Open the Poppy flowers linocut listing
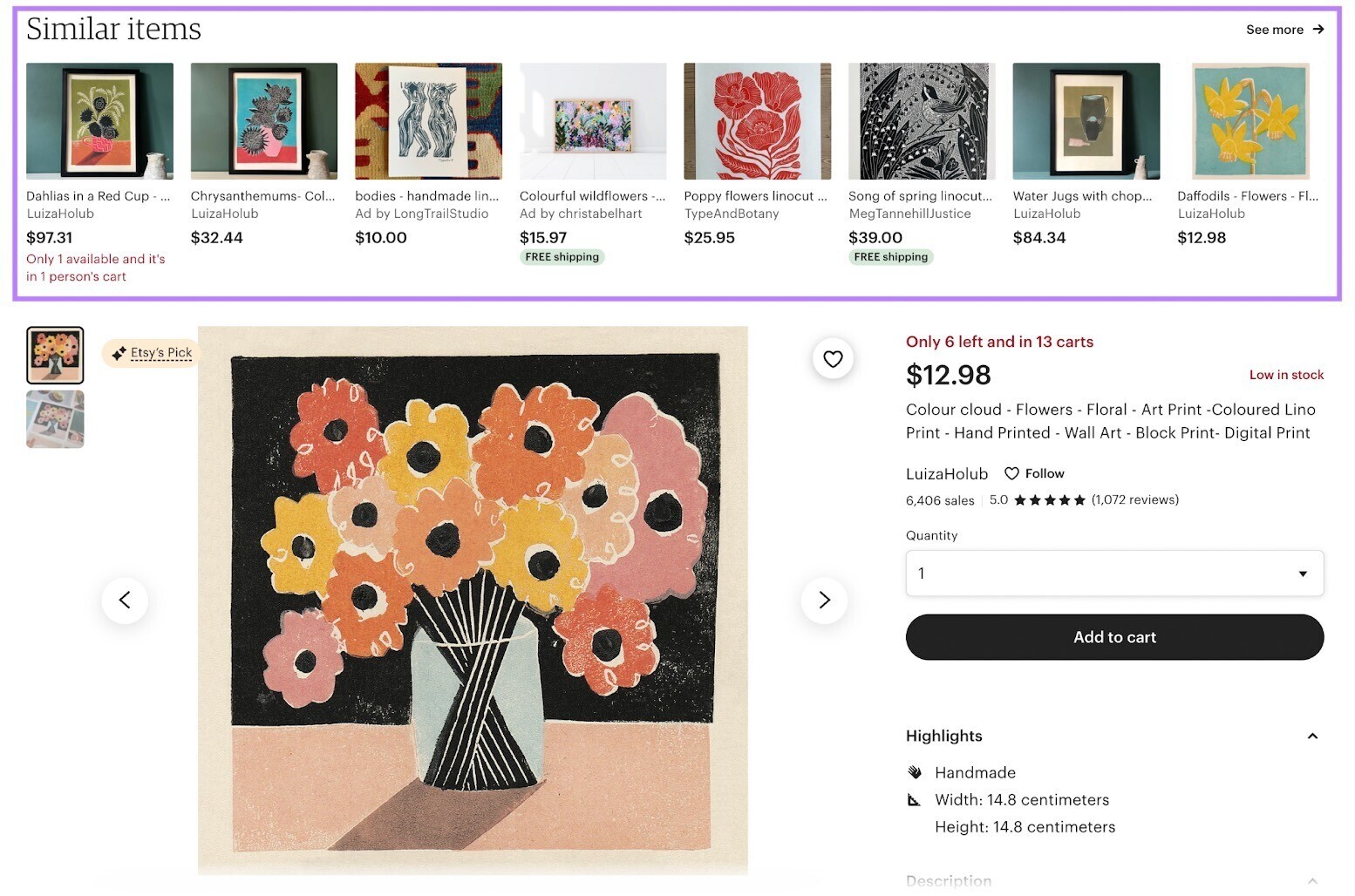The width and height of the screenshot is (1355, 896). (756, 121)
